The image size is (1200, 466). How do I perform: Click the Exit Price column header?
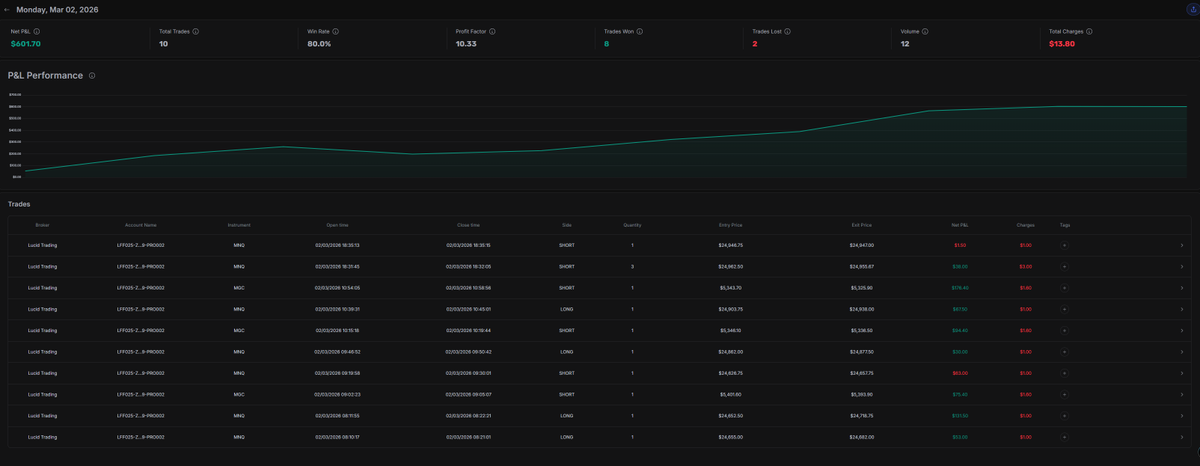[861, 225]
